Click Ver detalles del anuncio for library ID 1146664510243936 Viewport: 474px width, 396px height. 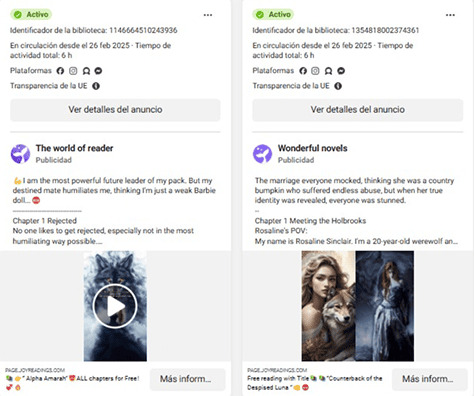click(115, 110)
